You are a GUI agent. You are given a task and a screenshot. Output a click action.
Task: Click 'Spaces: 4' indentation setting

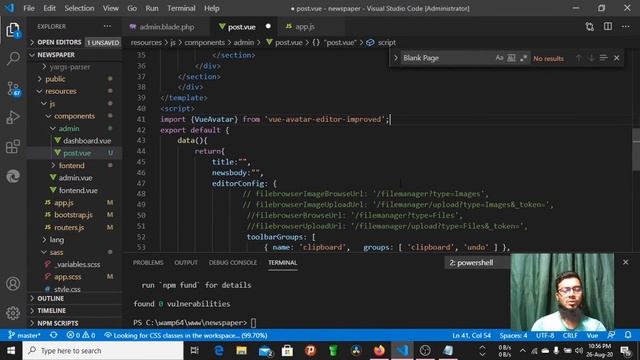point(513,335)
